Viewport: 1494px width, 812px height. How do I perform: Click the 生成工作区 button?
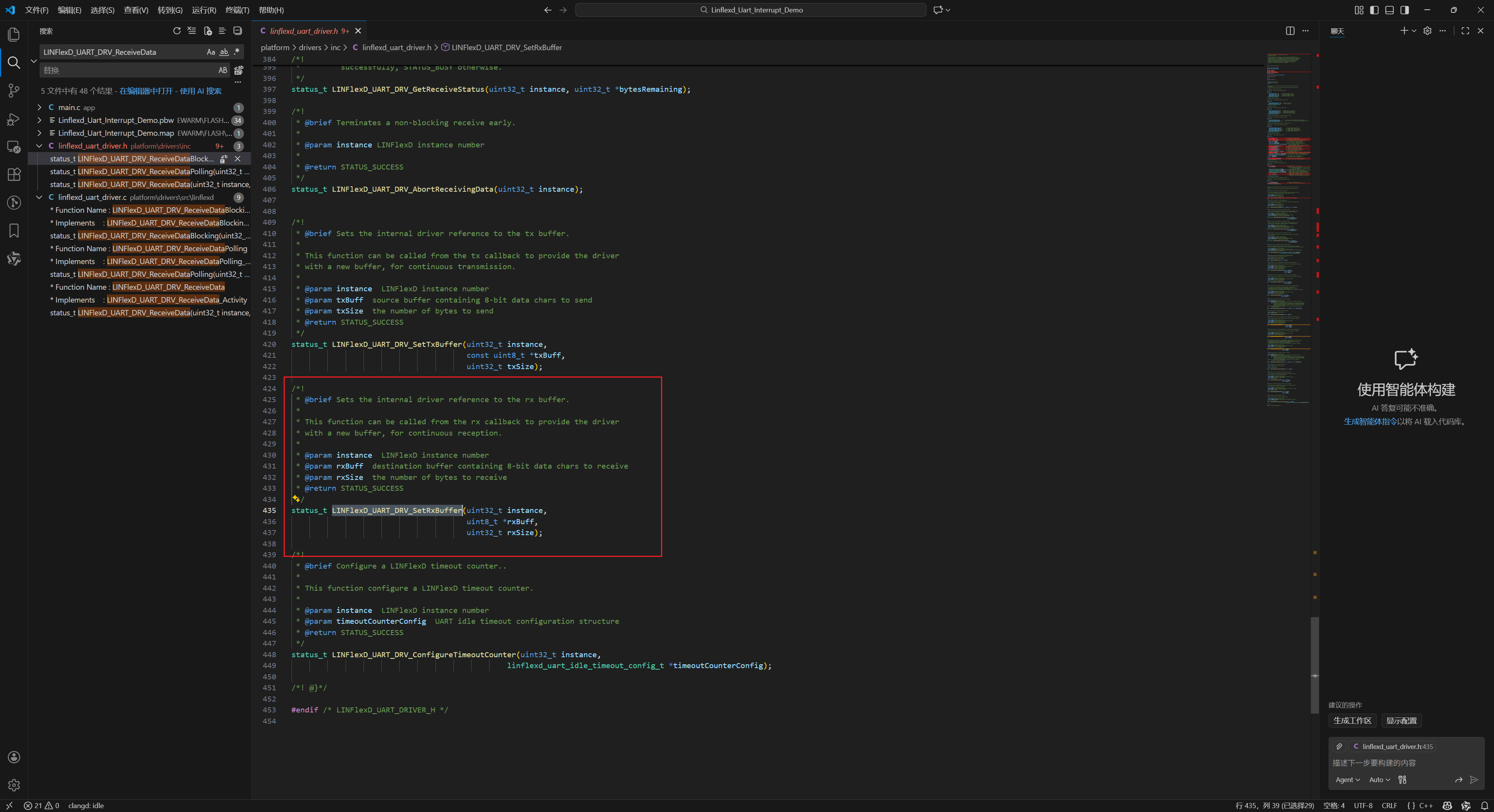tap(1352, 721)
